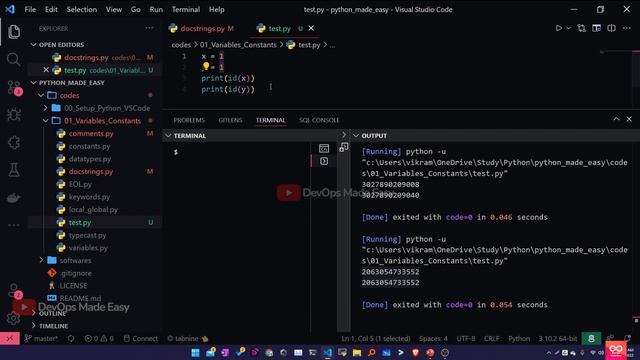This screenshot has width=640, height=360.
Task: Run the Python file with play button
Action: pos(558,28)
